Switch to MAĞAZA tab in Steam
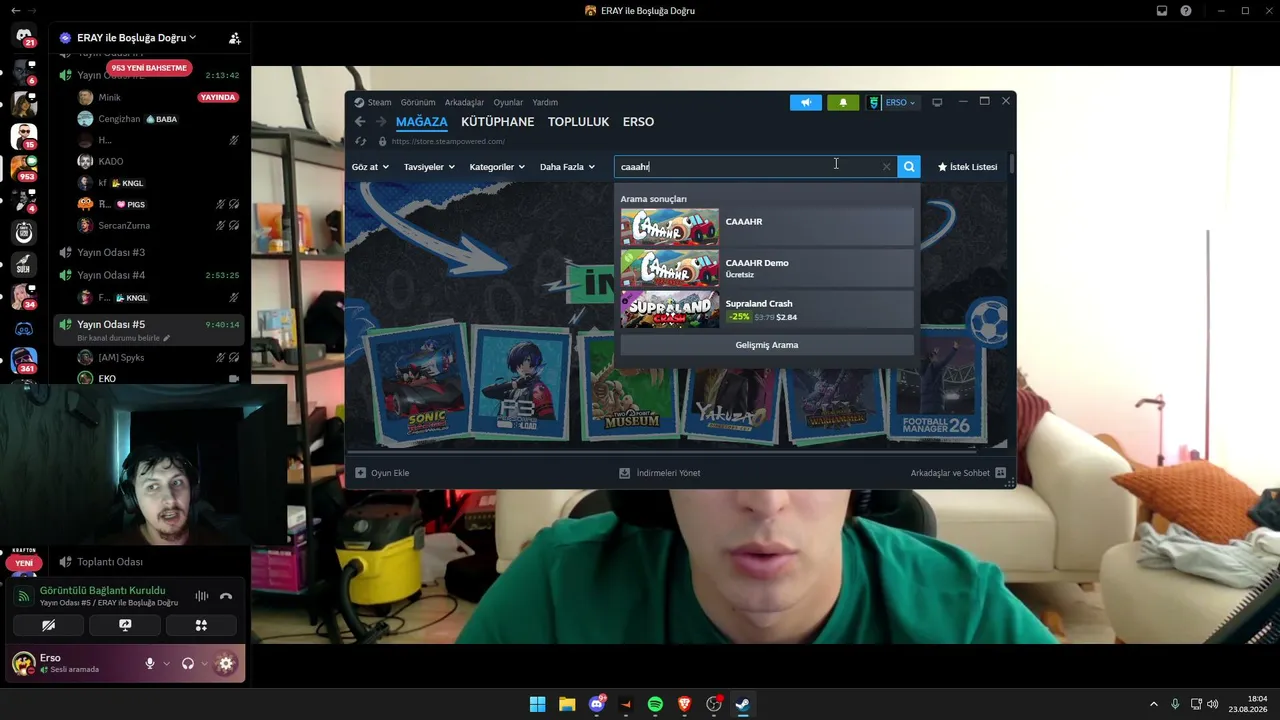1280x720 pixels. tap(421, 122)
